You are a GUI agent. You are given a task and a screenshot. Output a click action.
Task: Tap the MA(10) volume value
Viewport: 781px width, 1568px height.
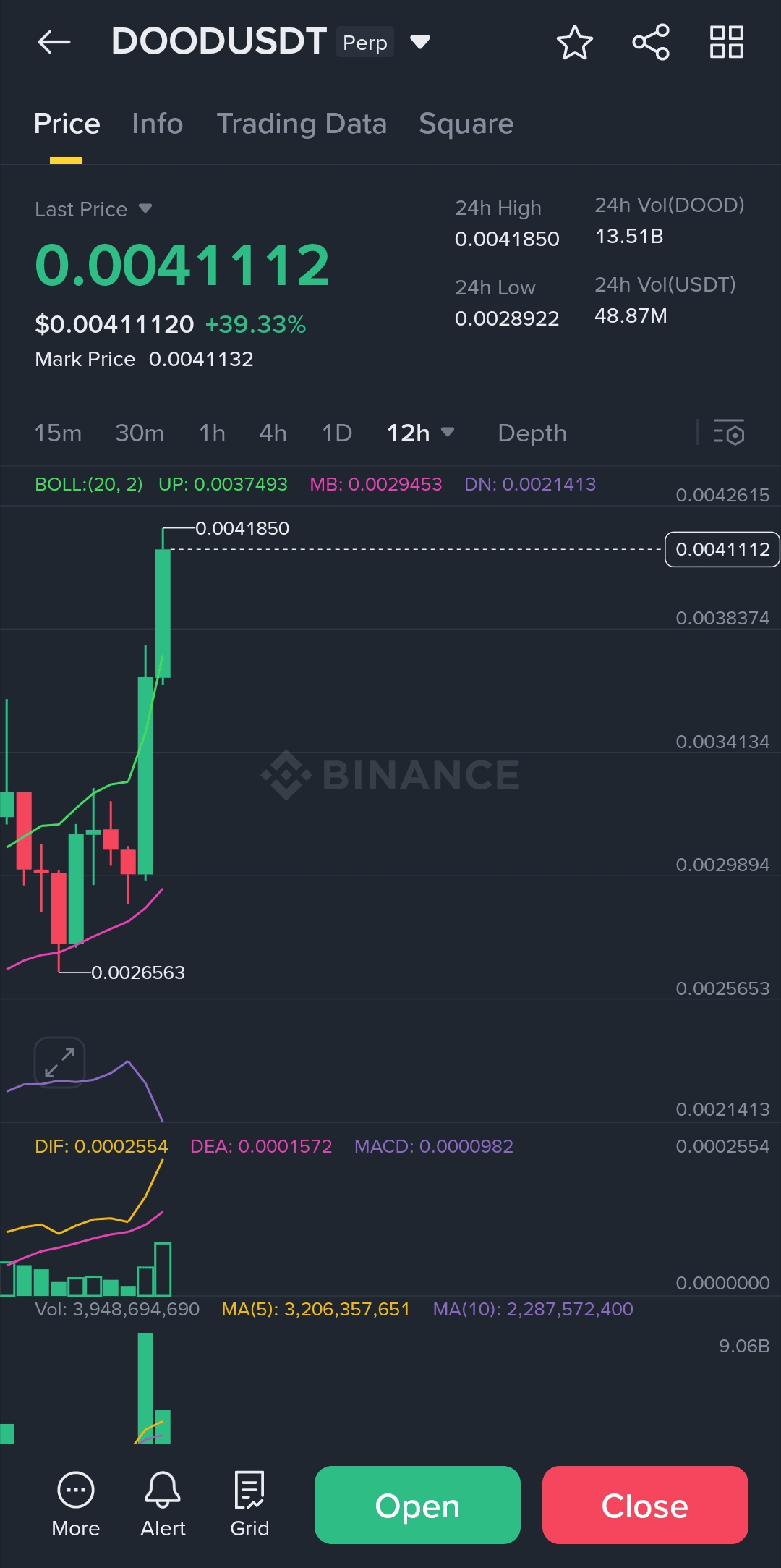pyautogui.click(x=533, y=1309)
